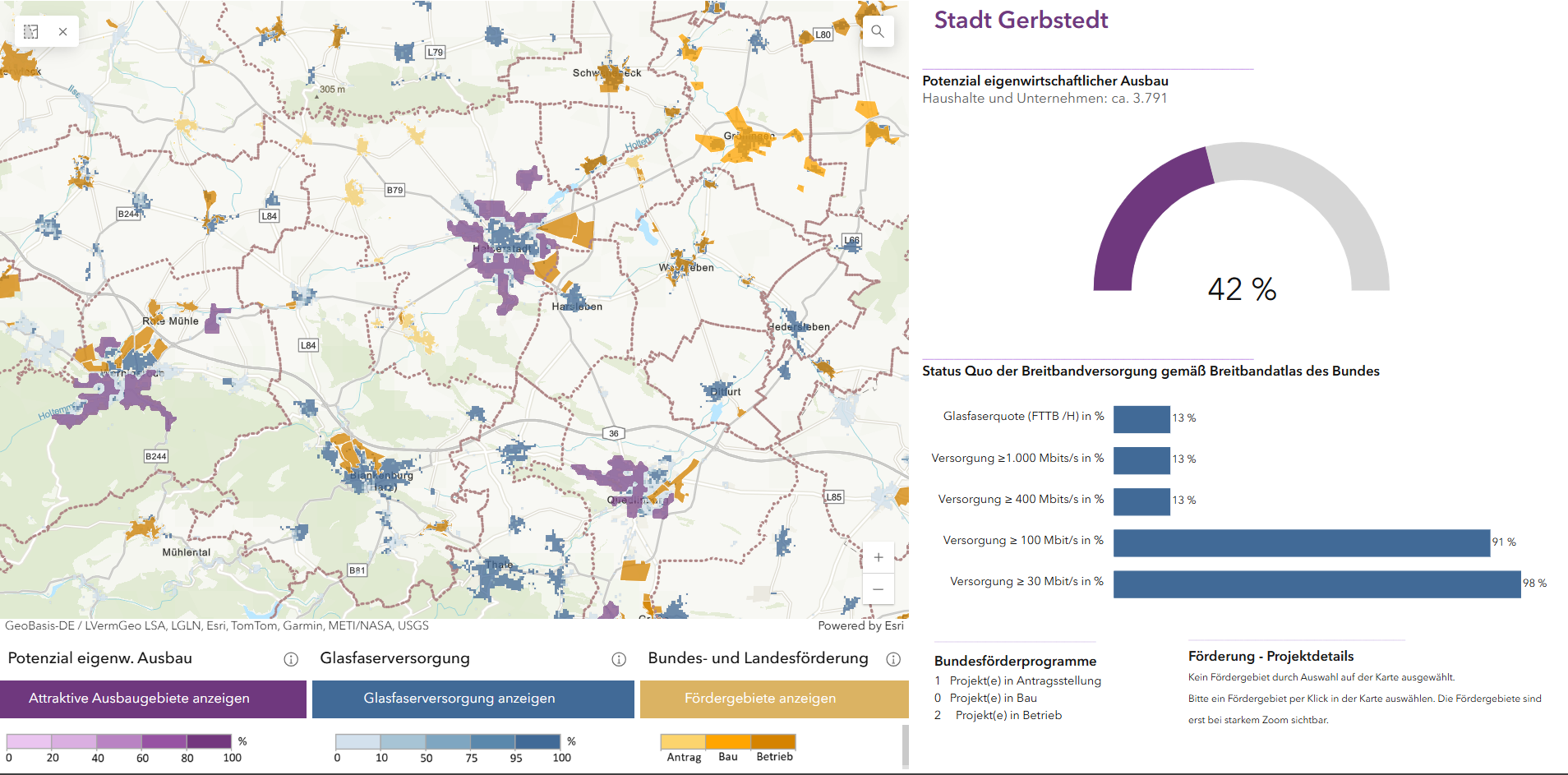
Task: Click the Powered by Esri link
Action: [860, 625]
